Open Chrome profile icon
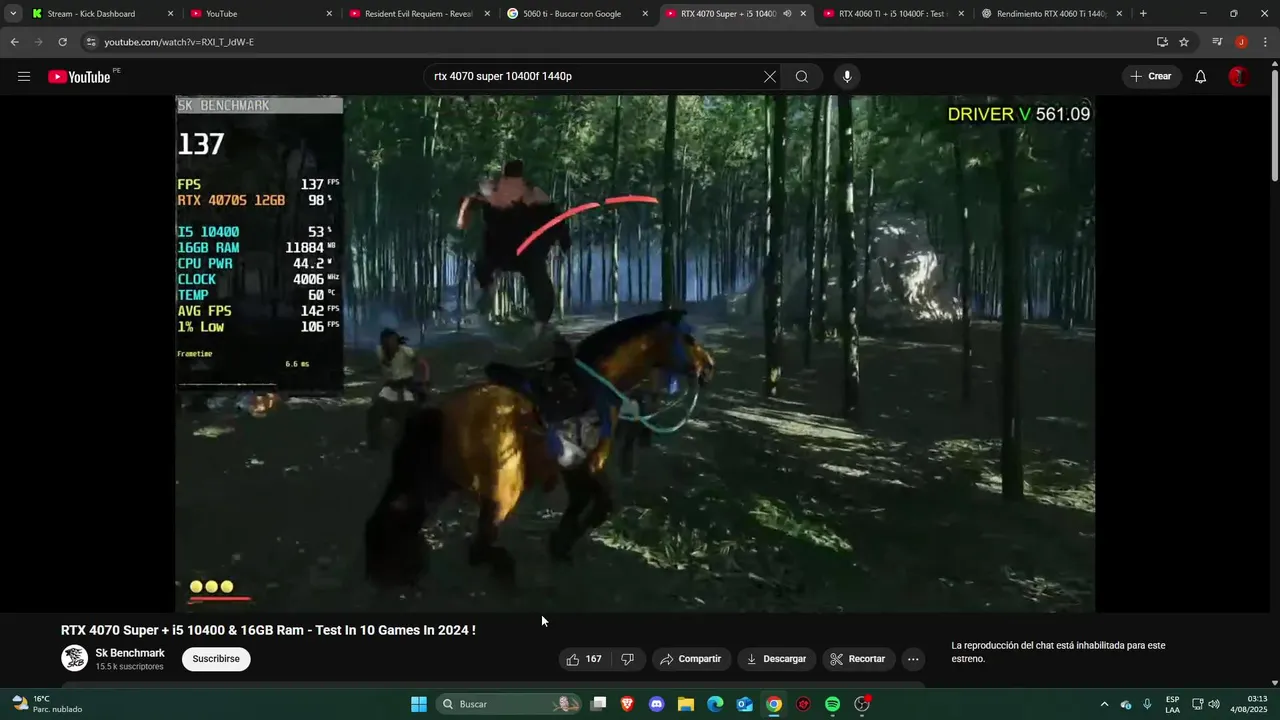This screenshot has height=720, width=1280. [x=1241, y=42]
